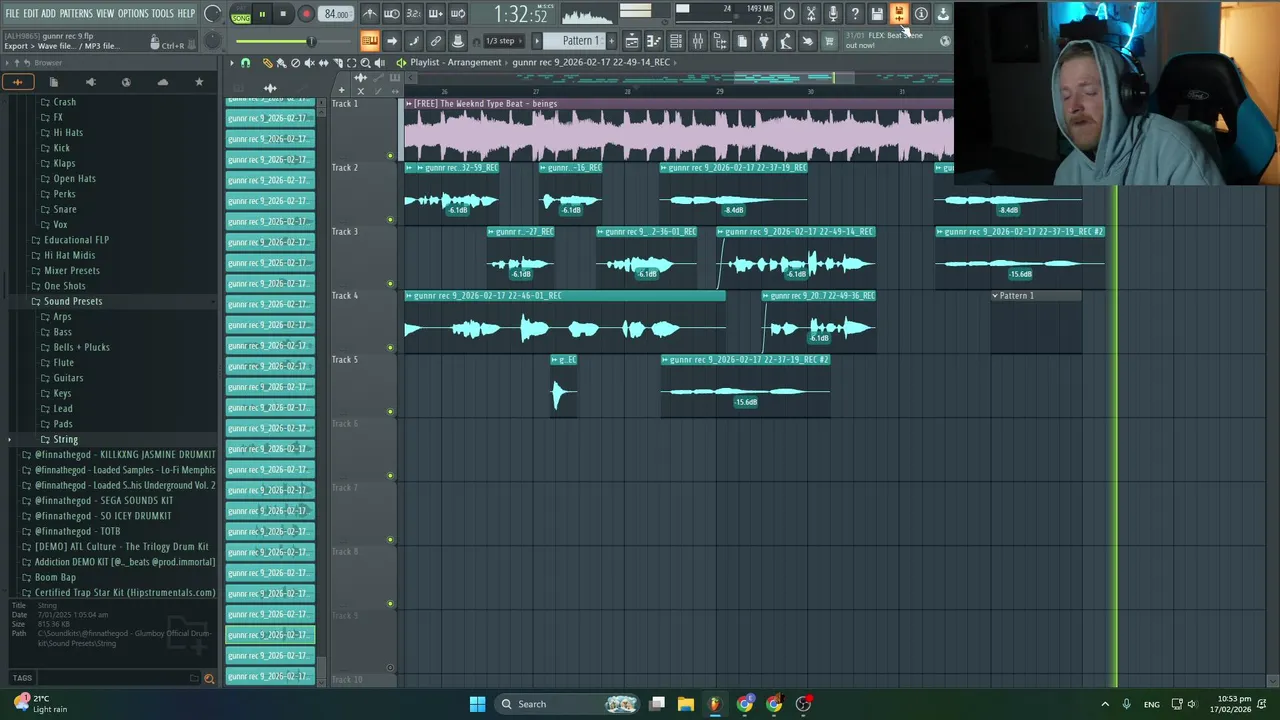This screenshot has width=1280, height=720.
Task: Collapse the Sound Presets folder
Action: pyautogui.click(x=73, y=301)
